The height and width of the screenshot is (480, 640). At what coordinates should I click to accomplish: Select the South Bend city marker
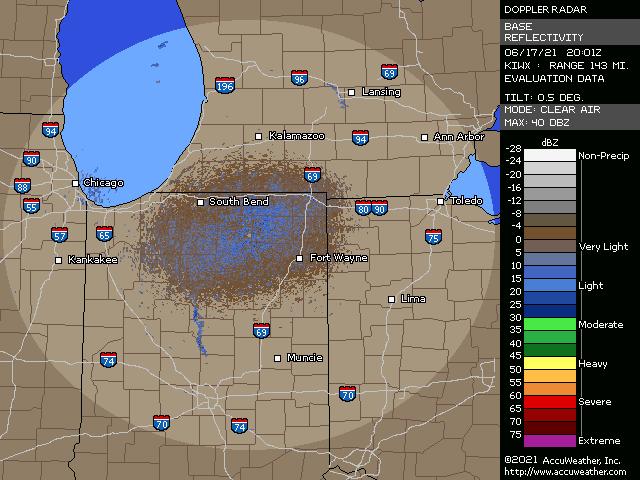(200, 202)
